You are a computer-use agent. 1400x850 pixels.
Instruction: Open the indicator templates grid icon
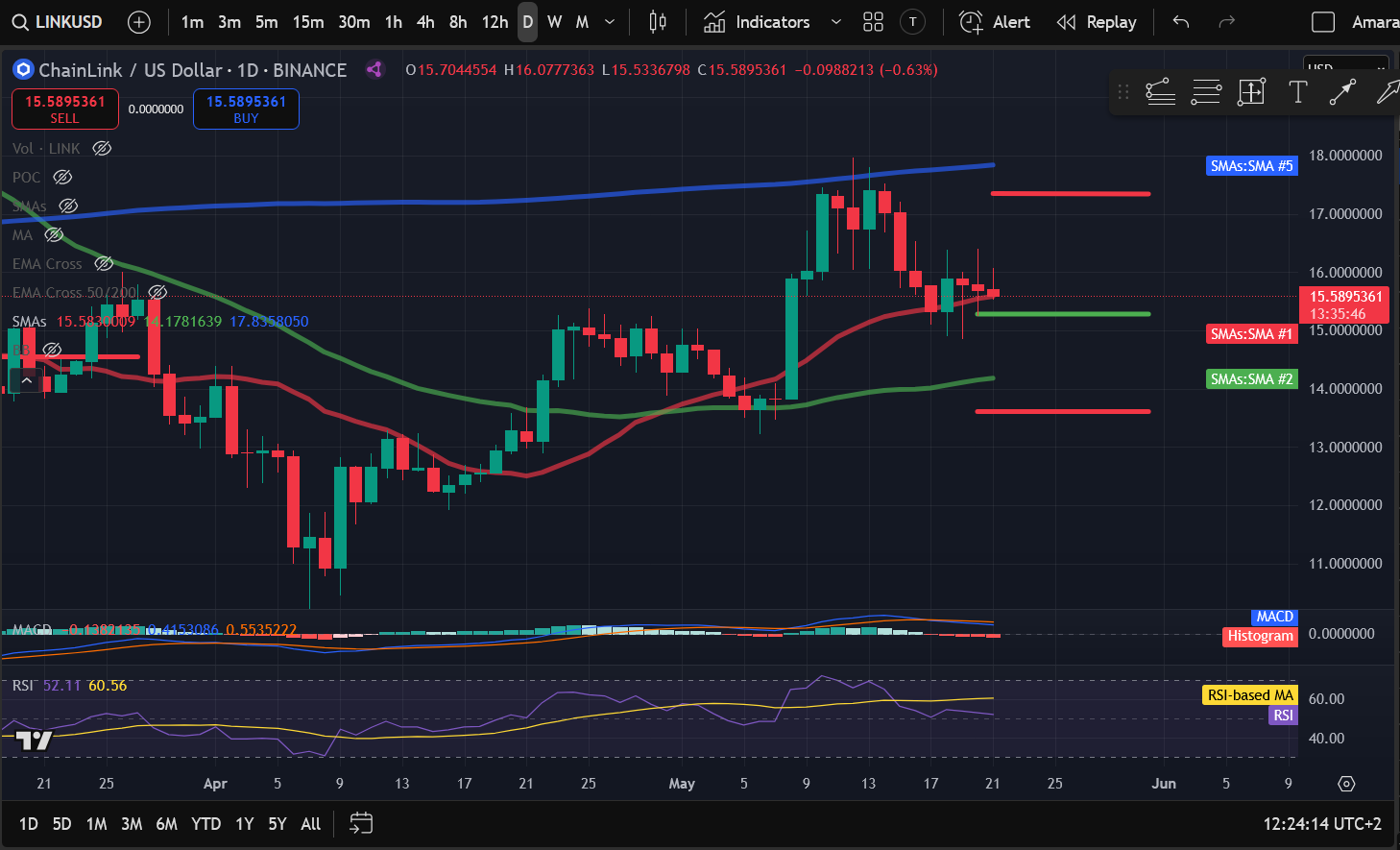(x=873, y=22)
